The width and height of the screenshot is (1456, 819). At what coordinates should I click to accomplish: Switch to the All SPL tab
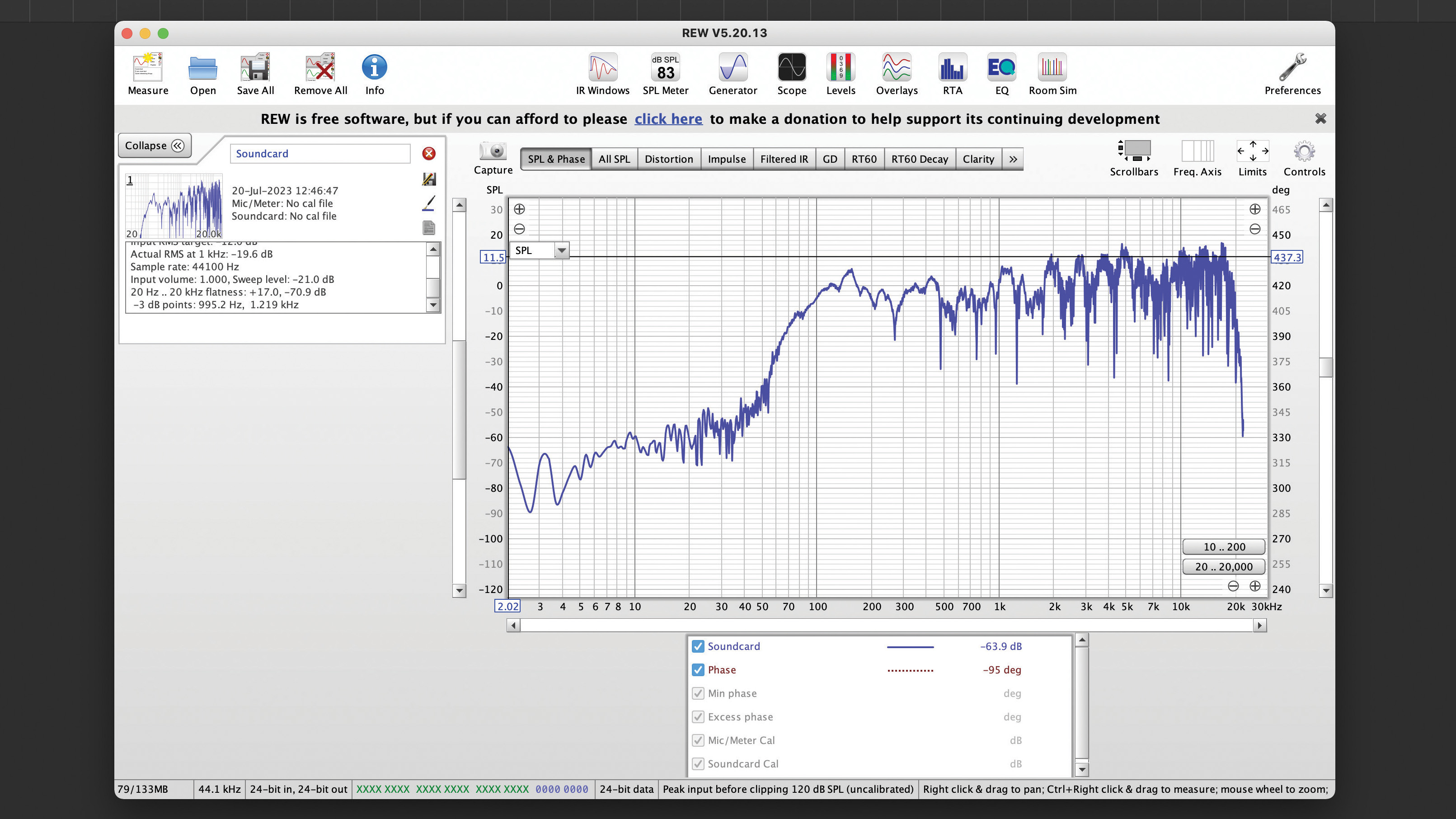[x=614, y=160]
